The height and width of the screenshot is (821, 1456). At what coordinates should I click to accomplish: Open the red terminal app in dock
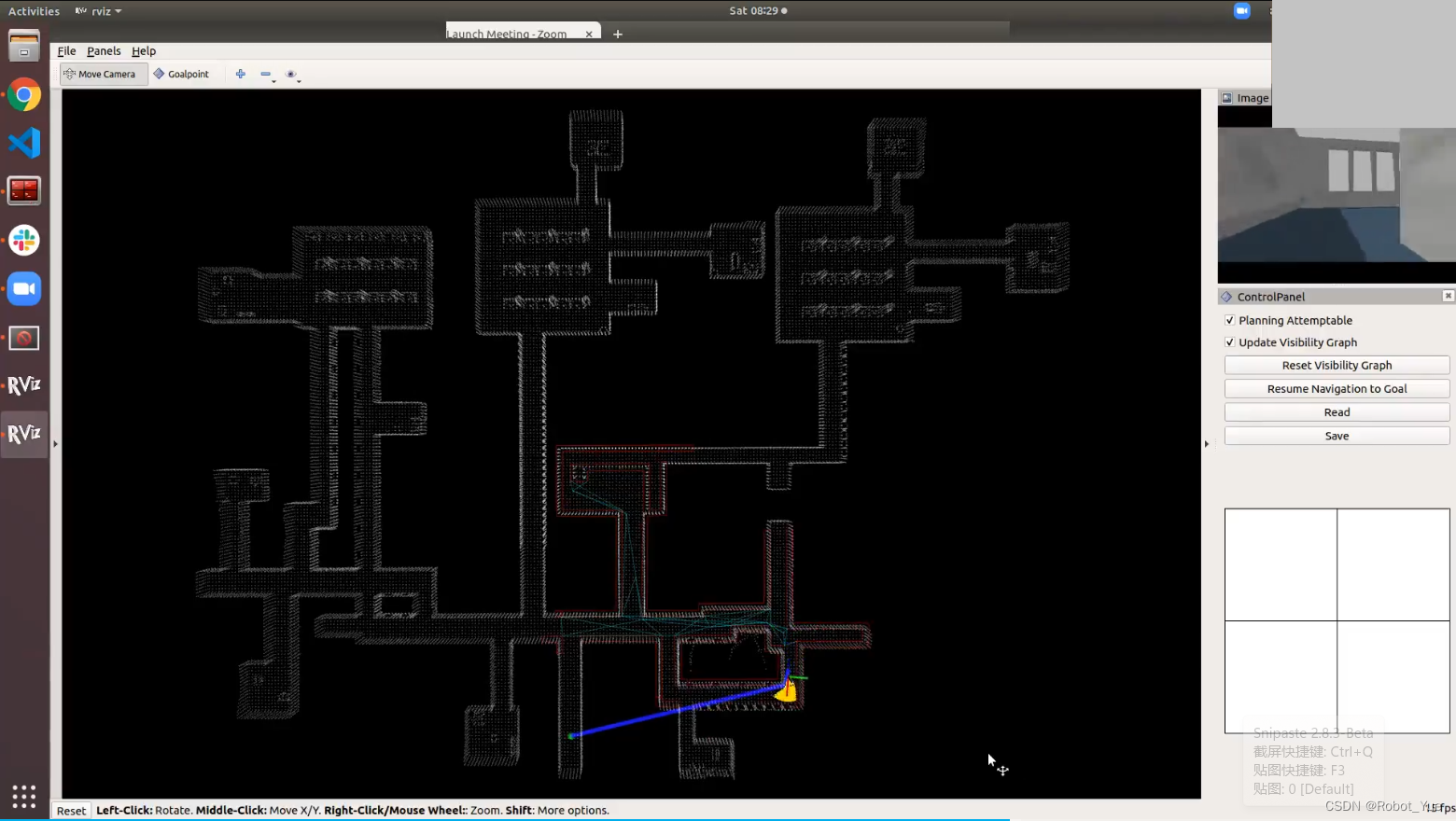click(24, 191)
